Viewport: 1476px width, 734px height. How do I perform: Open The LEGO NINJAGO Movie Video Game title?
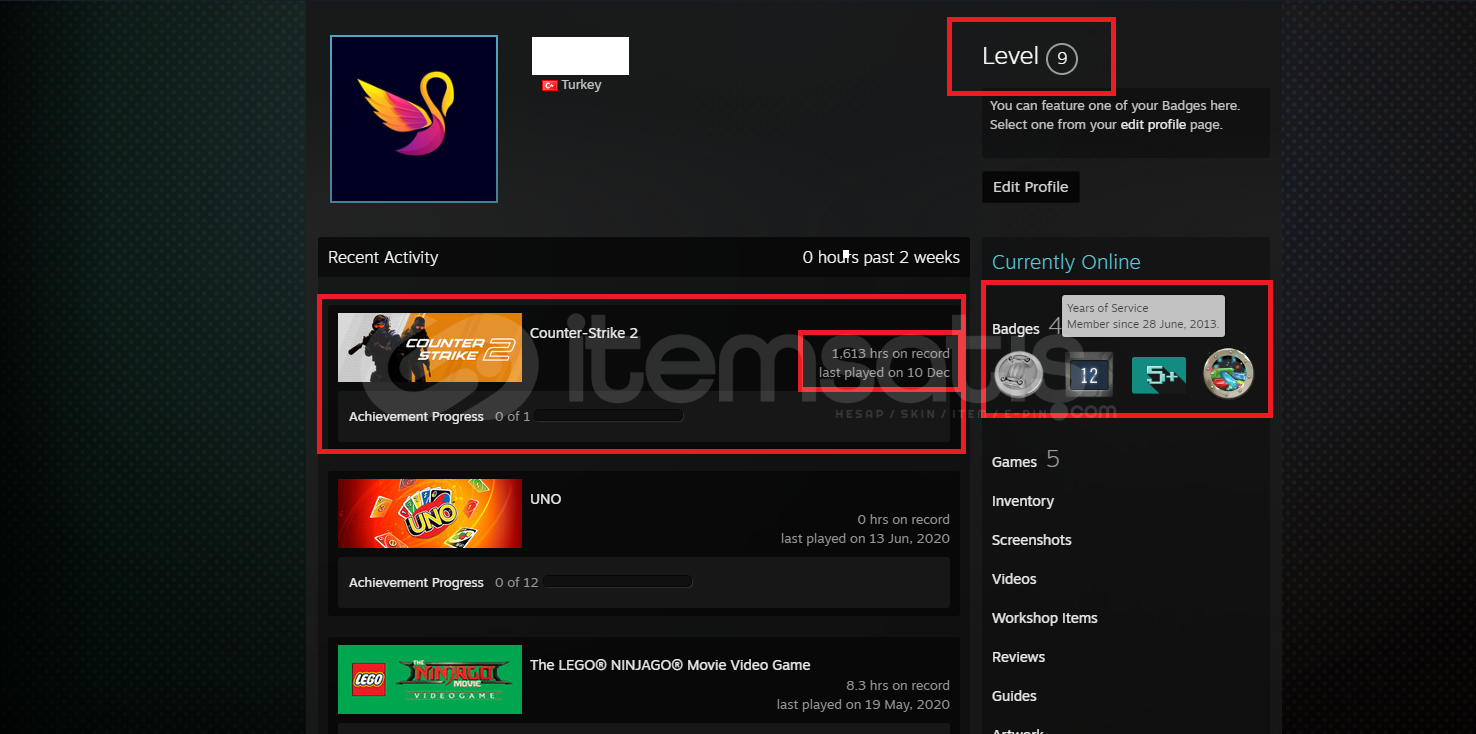click(x=670, y=665)
